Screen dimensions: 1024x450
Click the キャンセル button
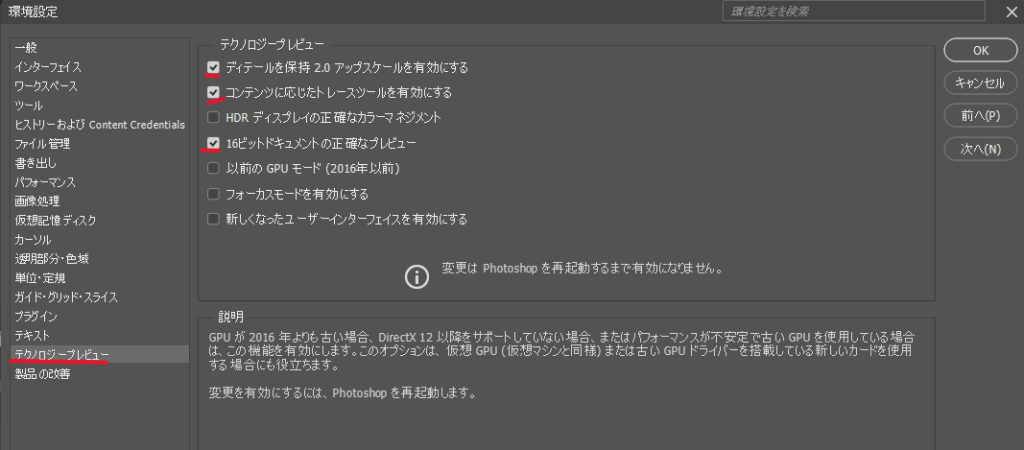(x=979, y=83)
